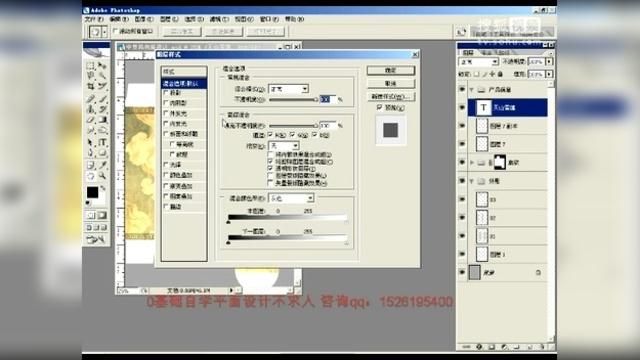This screenshot has width=640, height=360.
Task: Select the Healing Brush tool
Action: click(x=90, y=98)
